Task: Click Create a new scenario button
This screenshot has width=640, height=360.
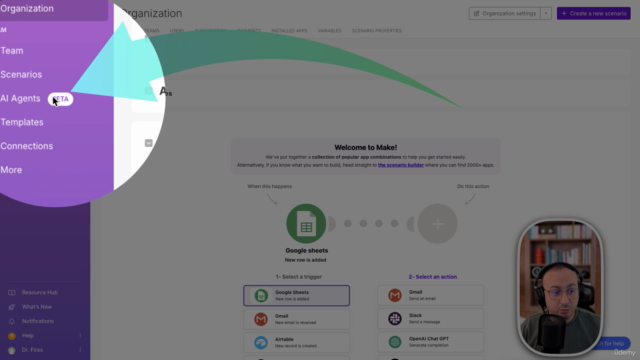Action: [x=593, y=13]
